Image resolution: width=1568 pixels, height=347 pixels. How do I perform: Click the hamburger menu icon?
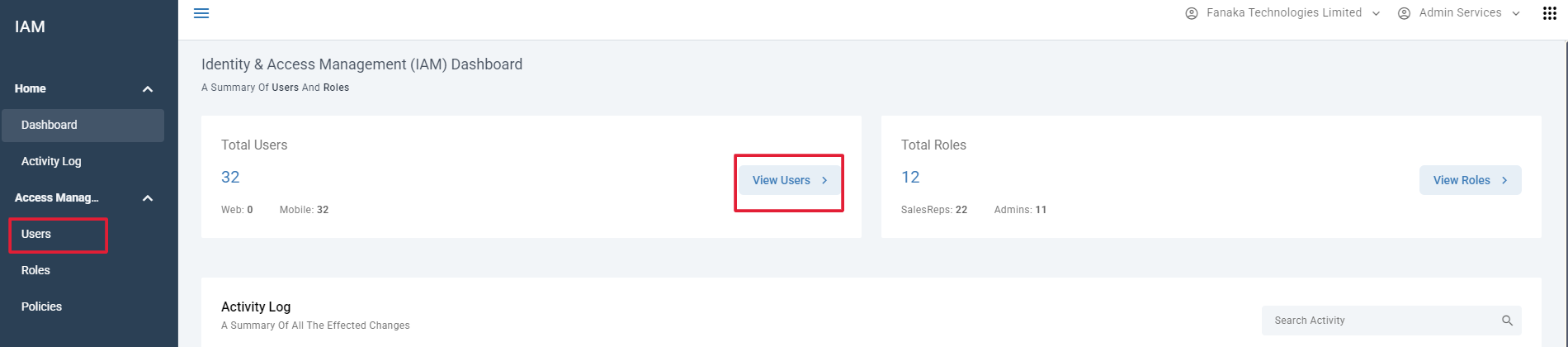pos(201,13)
